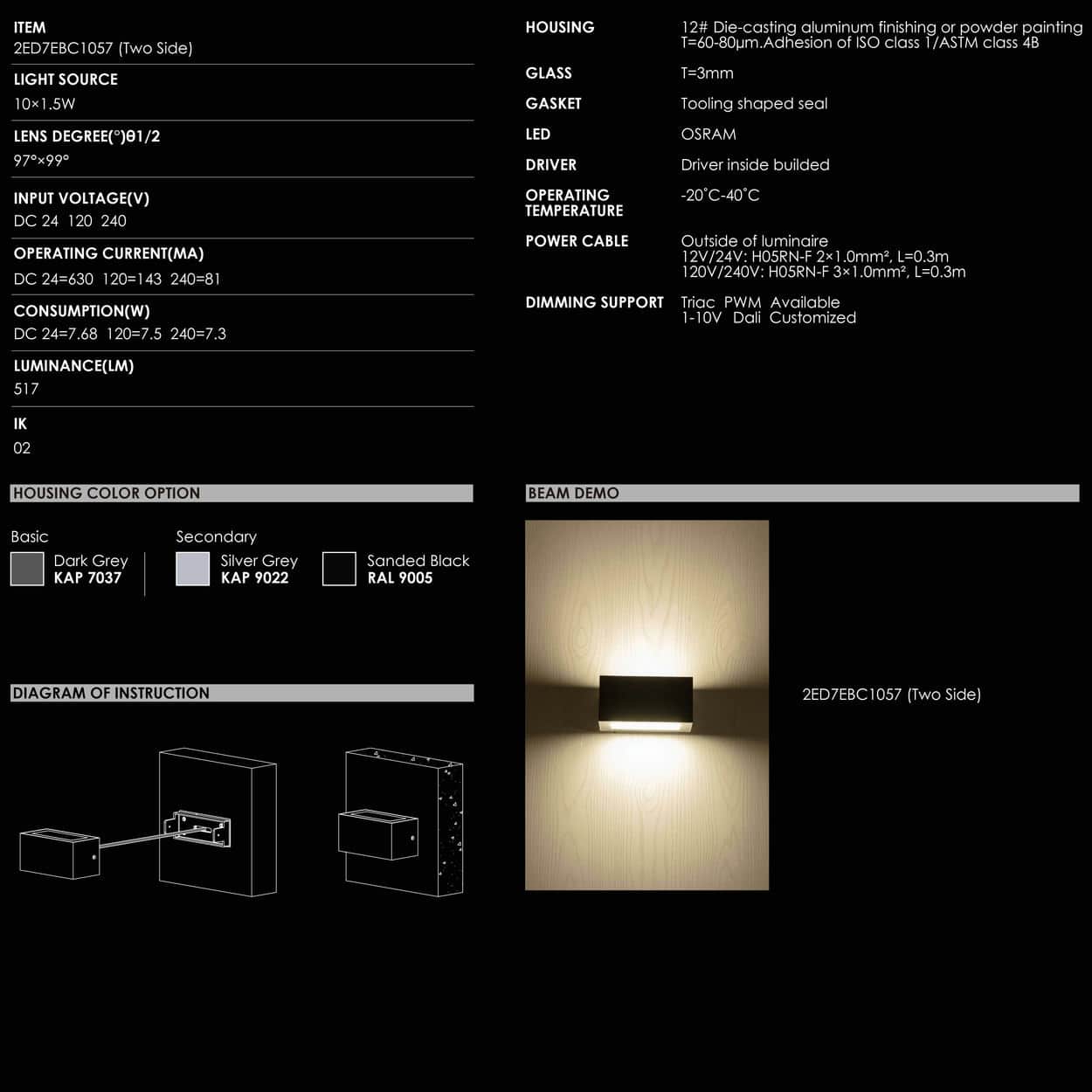Screen dimensions: 1092x1092
Task: Click the Operating Temperature value
Action: (x=720, y=196)
